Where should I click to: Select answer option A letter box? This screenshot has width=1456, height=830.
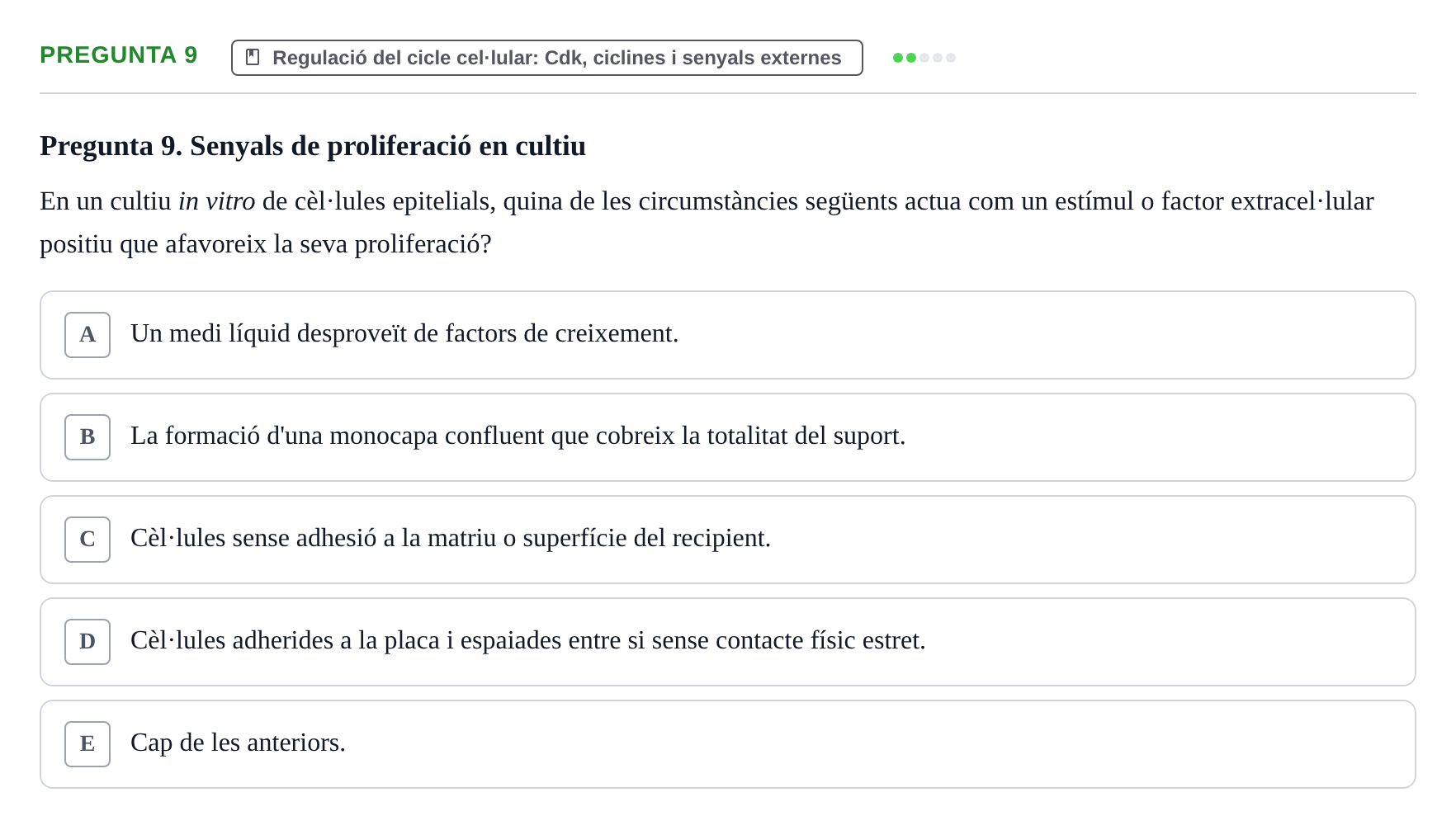point(87,335)
